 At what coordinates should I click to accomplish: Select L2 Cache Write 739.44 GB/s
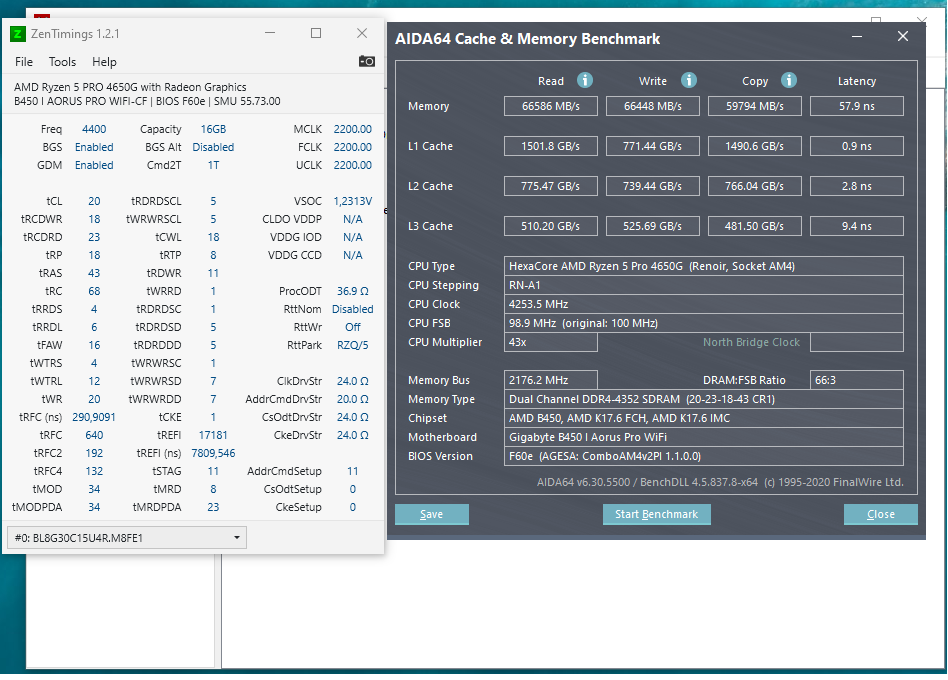click(x=653, y=186)
